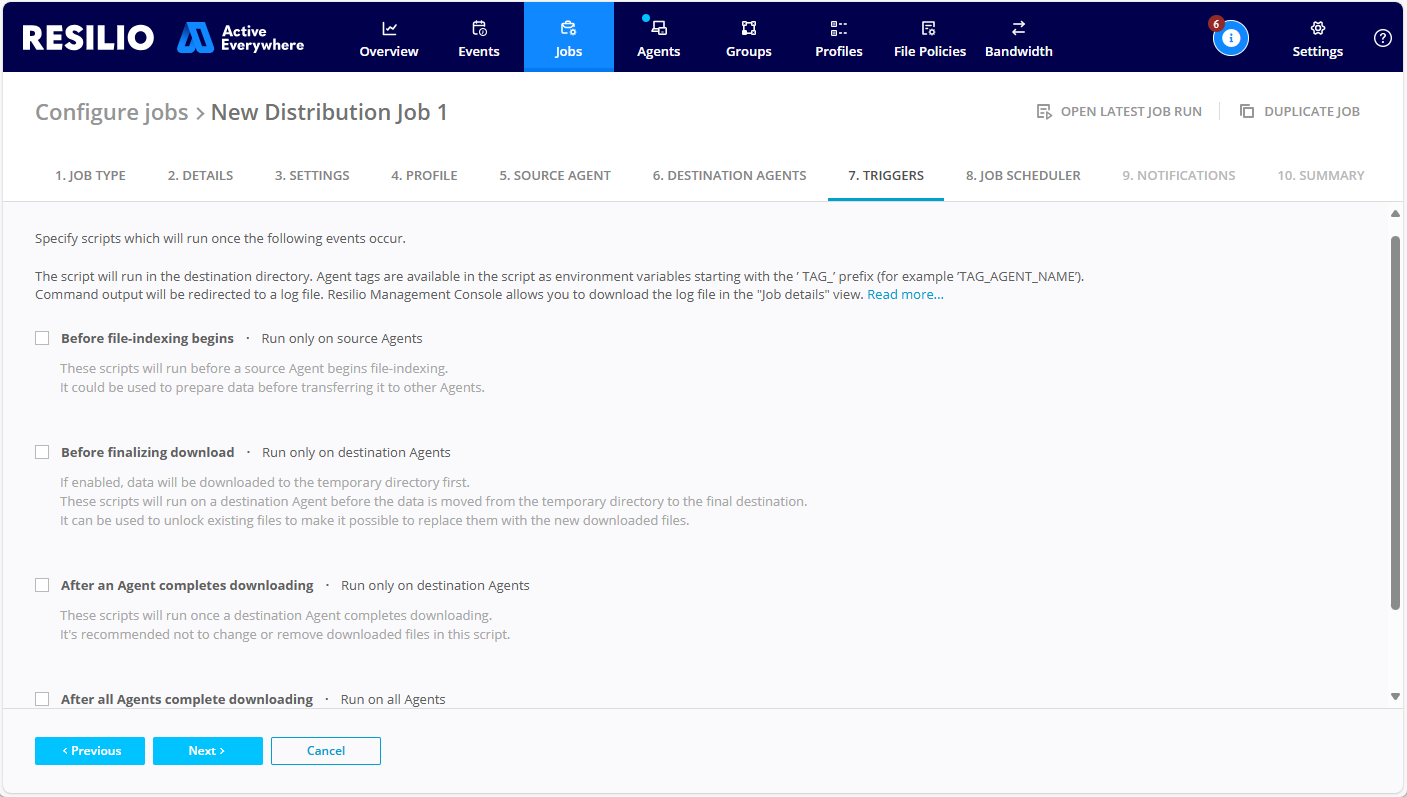
Task: Switch to 8. Job Scheduler tab
Action: (1022, 175)
